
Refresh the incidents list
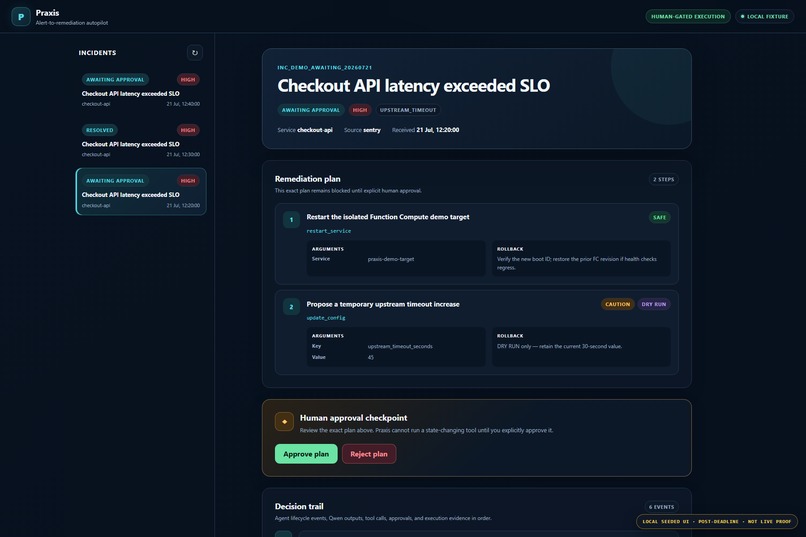194,52
